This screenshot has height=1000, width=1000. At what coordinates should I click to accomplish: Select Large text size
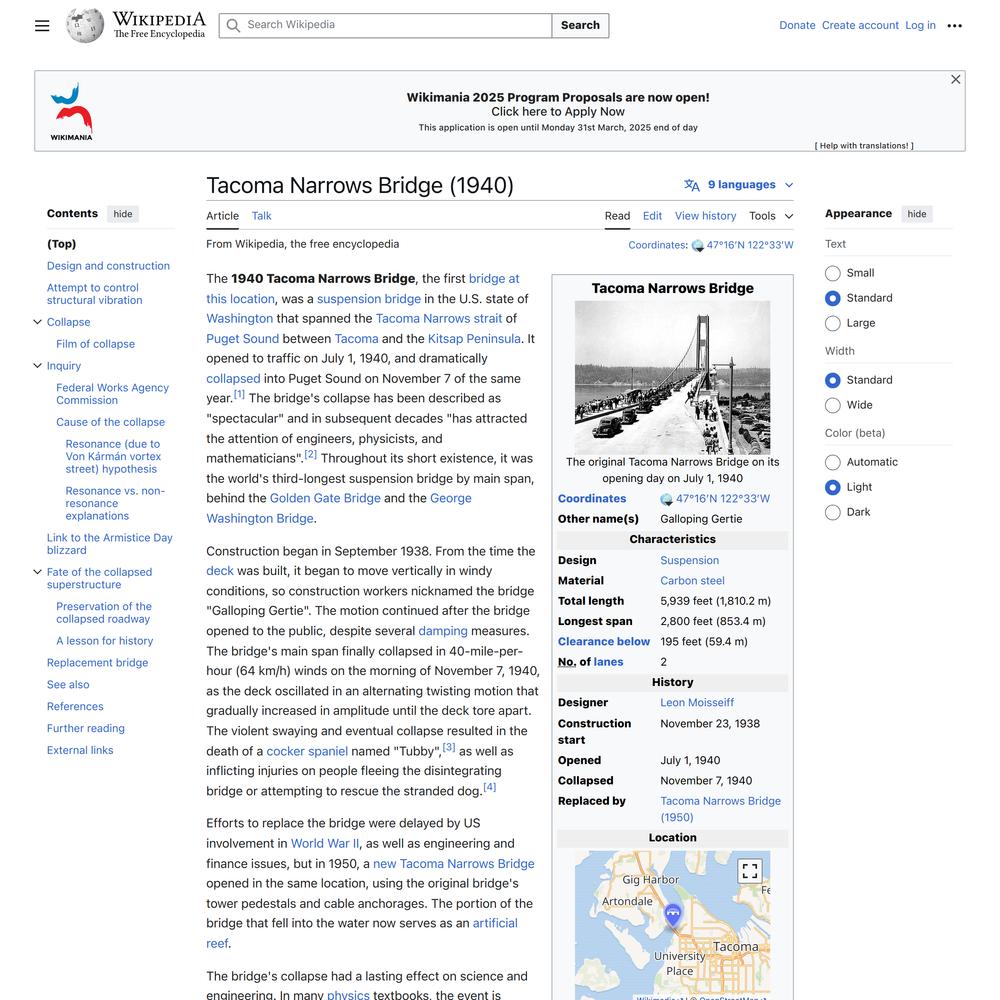point(832,323)
